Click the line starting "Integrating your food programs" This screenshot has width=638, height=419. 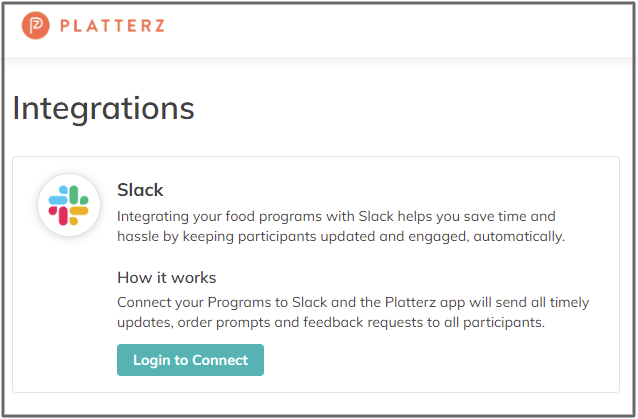click(335, 216)
